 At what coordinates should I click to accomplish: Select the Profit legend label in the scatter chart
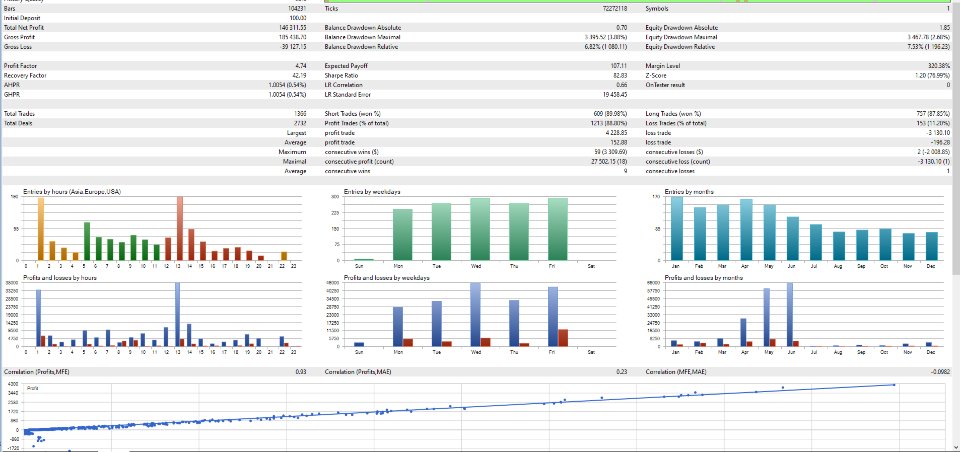click(x=33, y=388)
